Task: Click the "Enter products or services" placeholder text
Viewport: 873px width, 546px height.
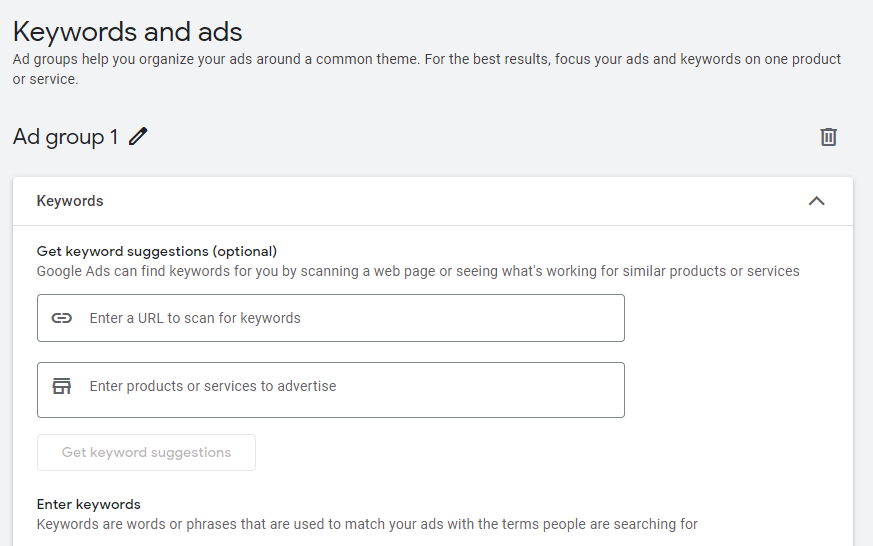Action: click(x=213, y=386)
